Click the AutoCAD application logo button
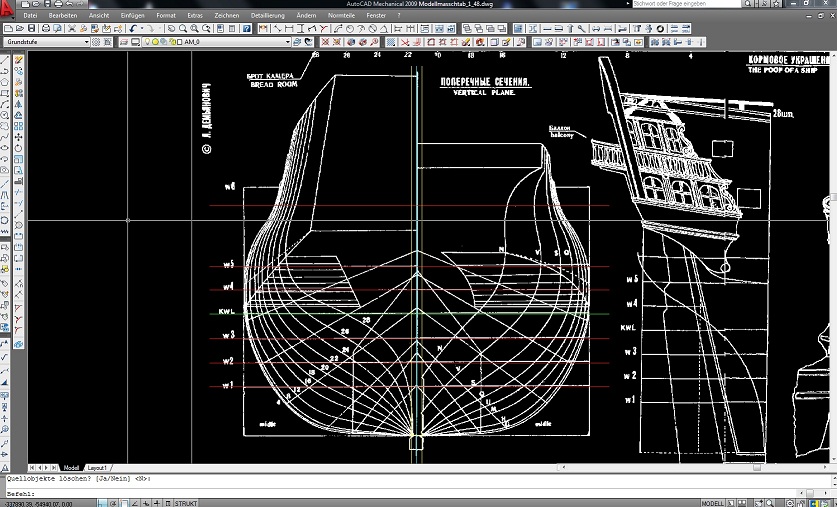Image resolution: width=837 pixels, height=507 pixels. click(8, 8)
